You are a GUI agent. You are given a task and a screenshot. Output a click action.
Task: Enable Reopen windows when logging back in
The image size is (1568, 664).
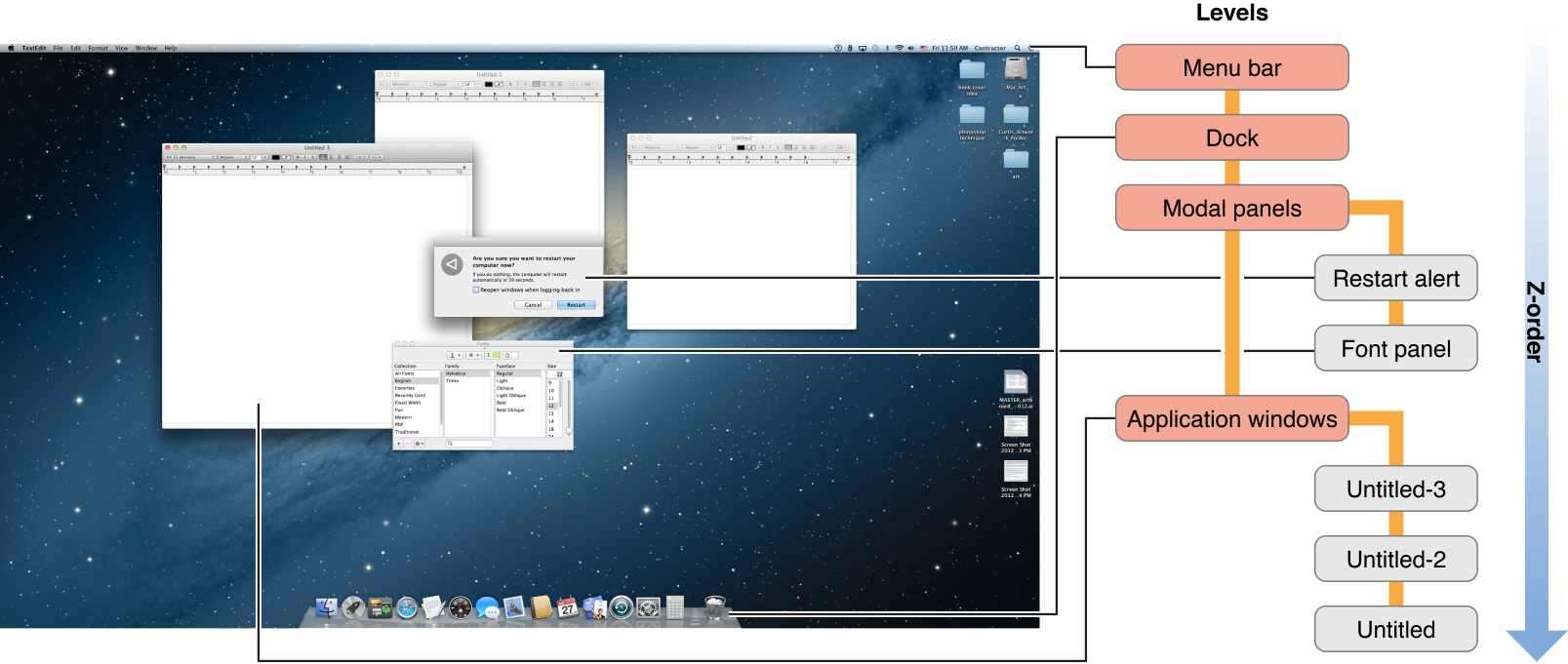(476, 290)
